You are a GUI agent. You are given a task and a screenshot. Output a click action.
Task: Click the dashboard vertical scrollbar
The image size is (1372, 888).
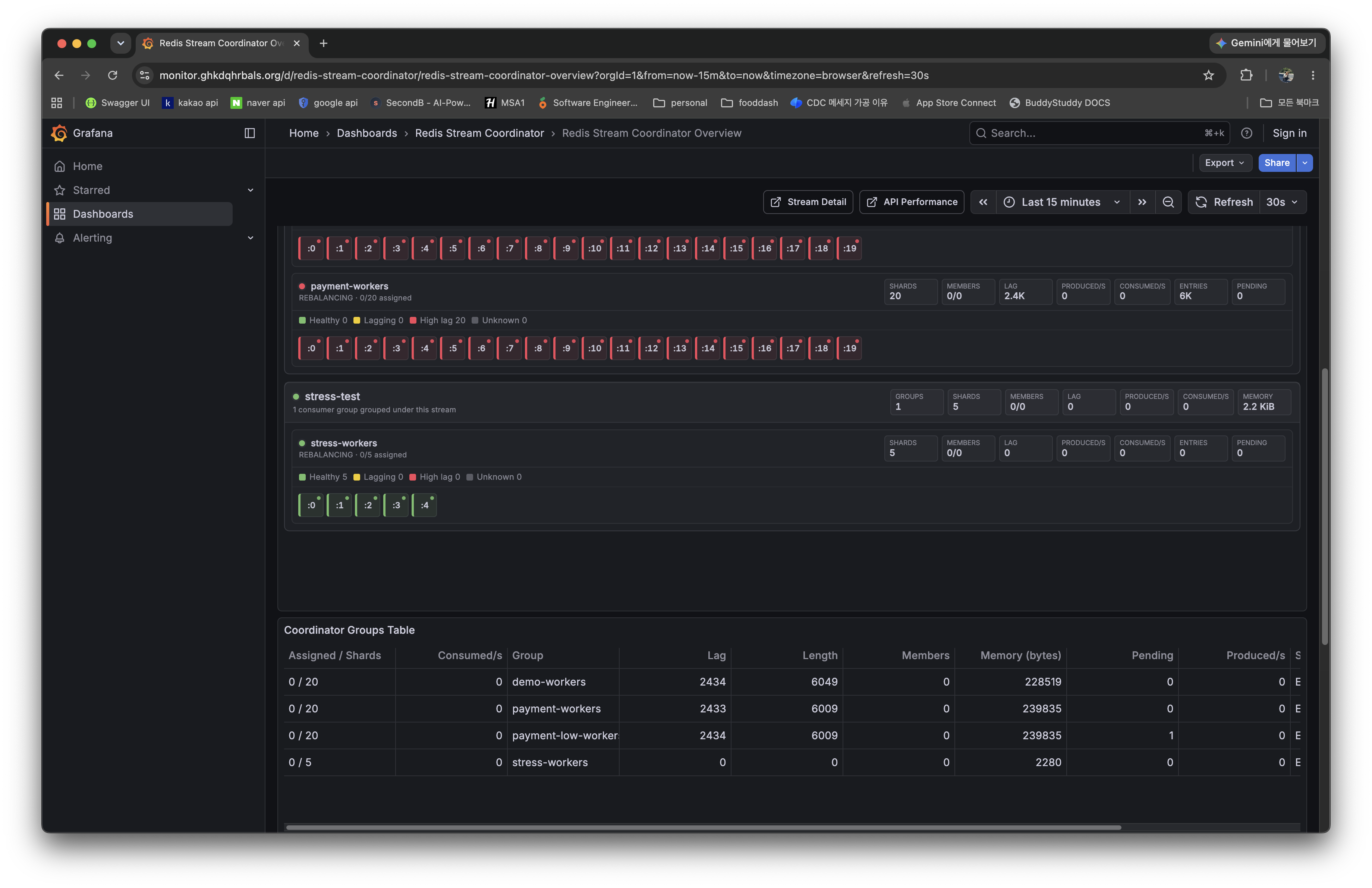tap(1325, 506)
